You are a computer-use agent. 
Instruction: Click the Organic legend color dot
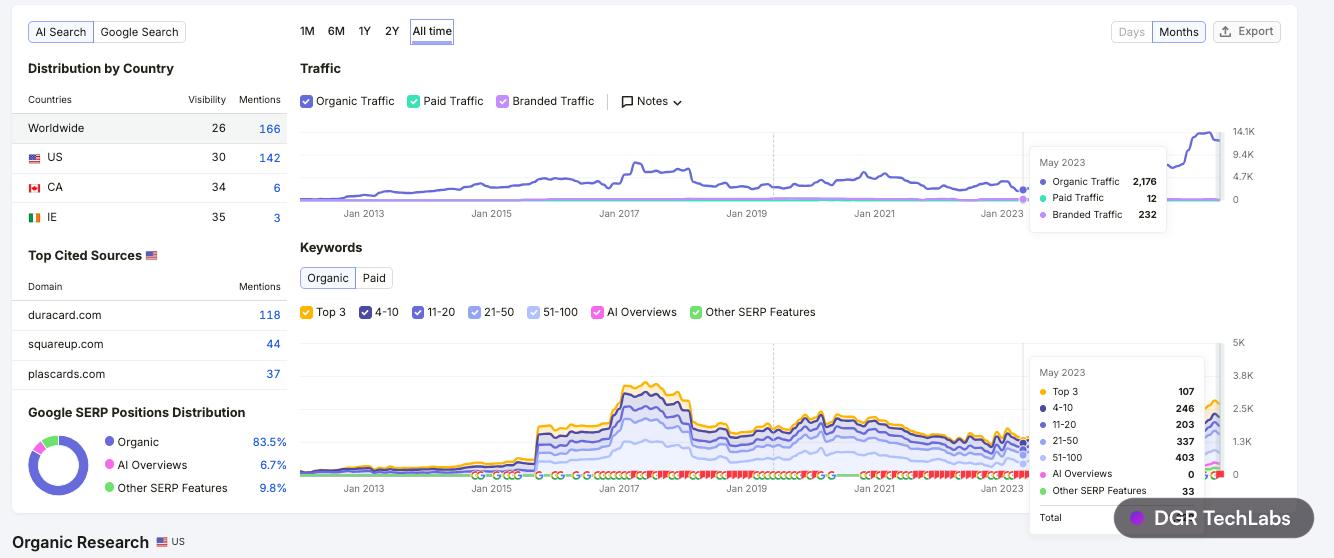pyautogui.click(x=109, y=442)
